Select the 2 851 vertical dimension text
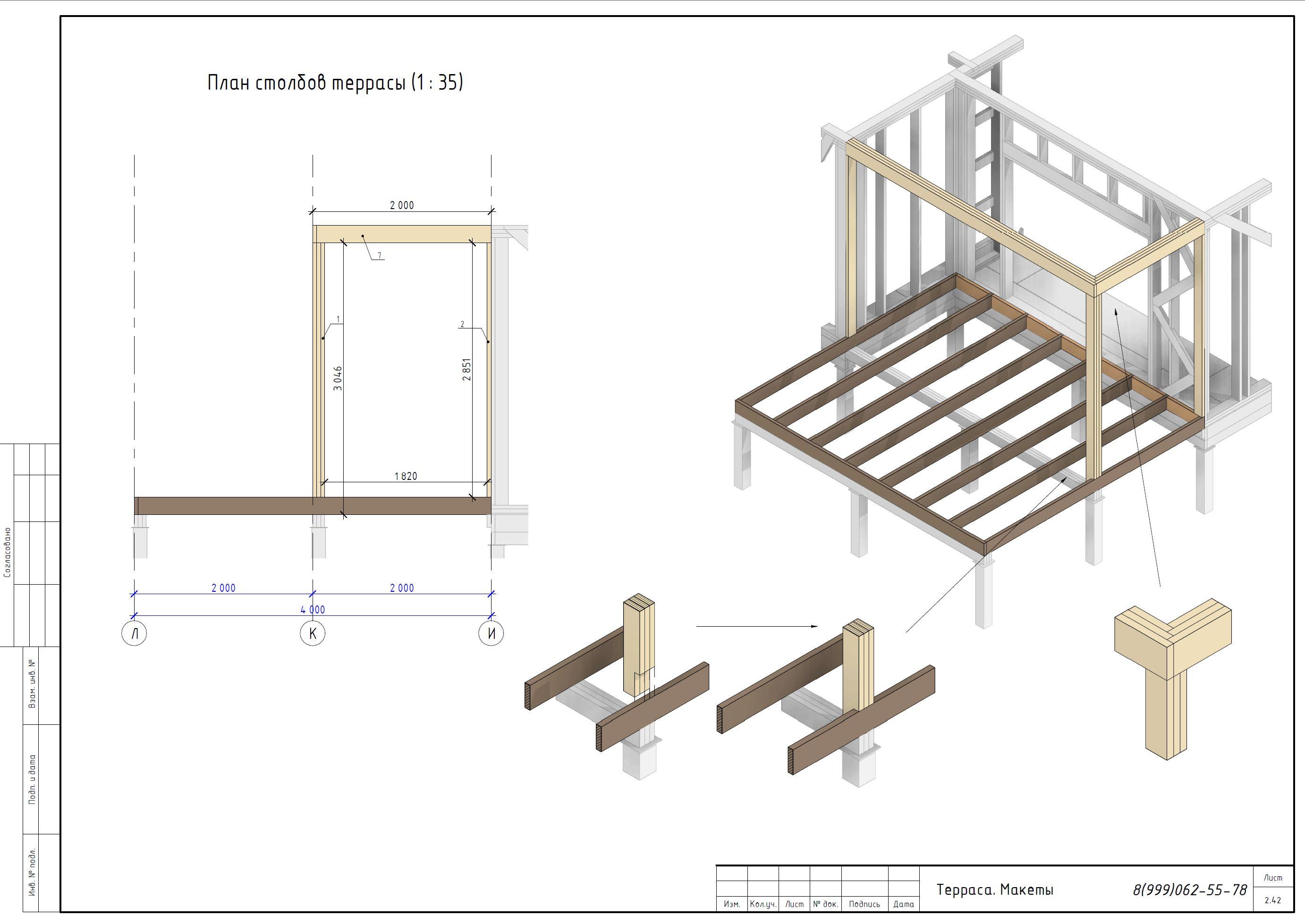This screenshot has height=924, width=1305. (x=466, y=369)
